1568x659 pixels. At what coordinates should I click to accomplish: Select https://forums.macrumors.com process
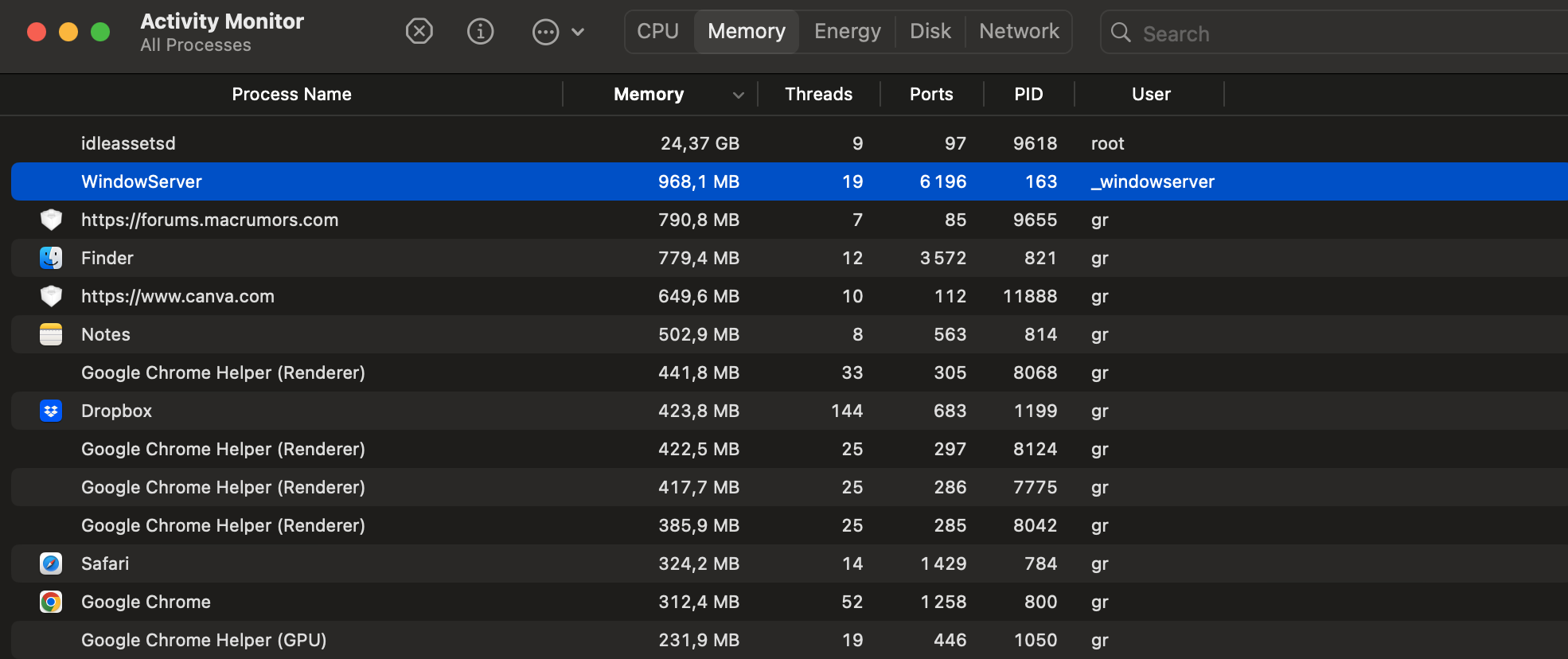(209, 220)
